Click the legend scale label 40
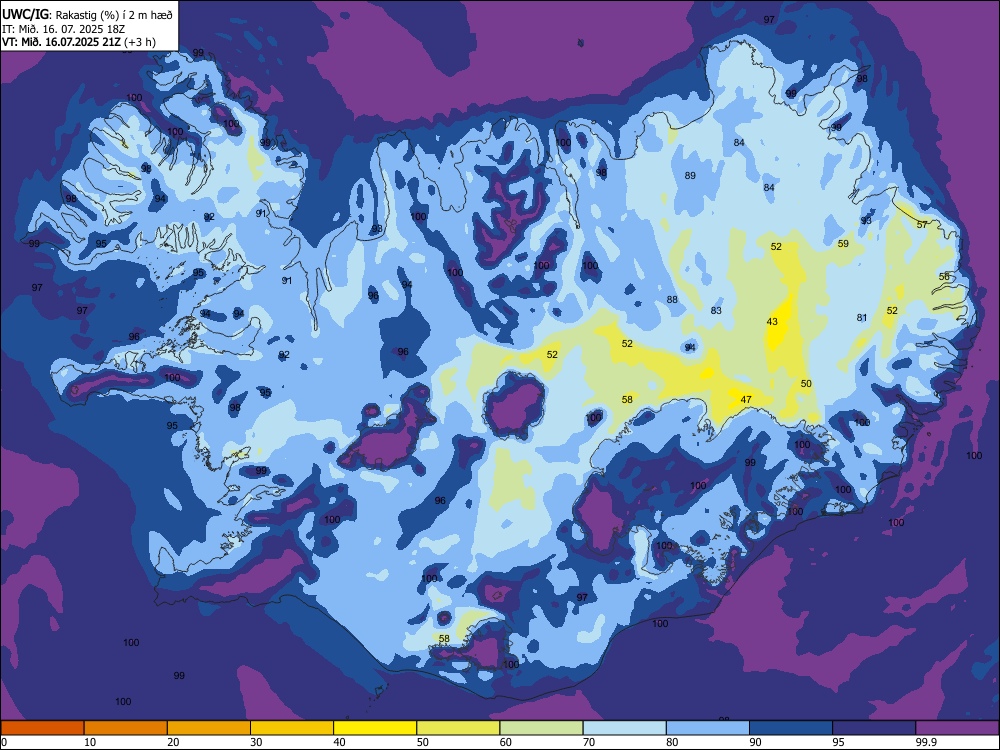This screenshot has width=1000, height=750. click(x=339, y=742)
